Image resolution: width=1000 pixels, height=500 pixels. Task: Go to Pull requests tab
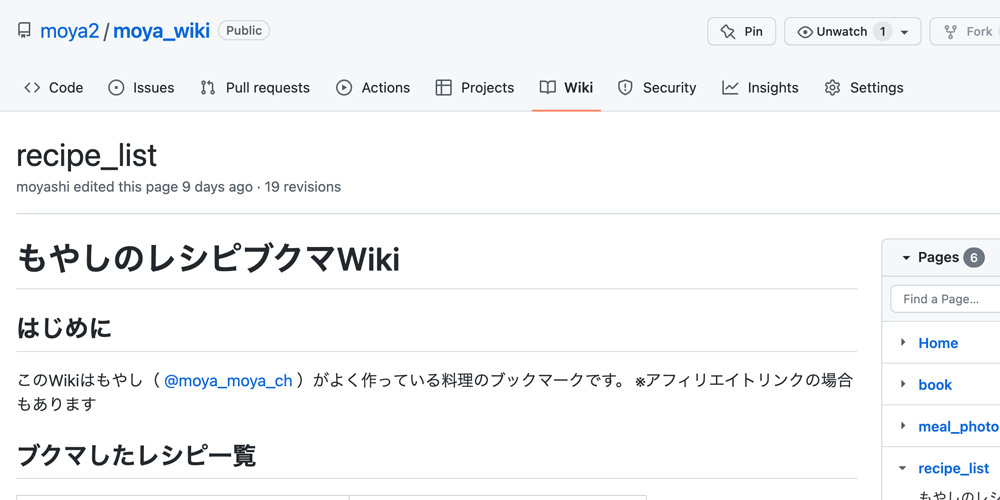tap(255, 88)
